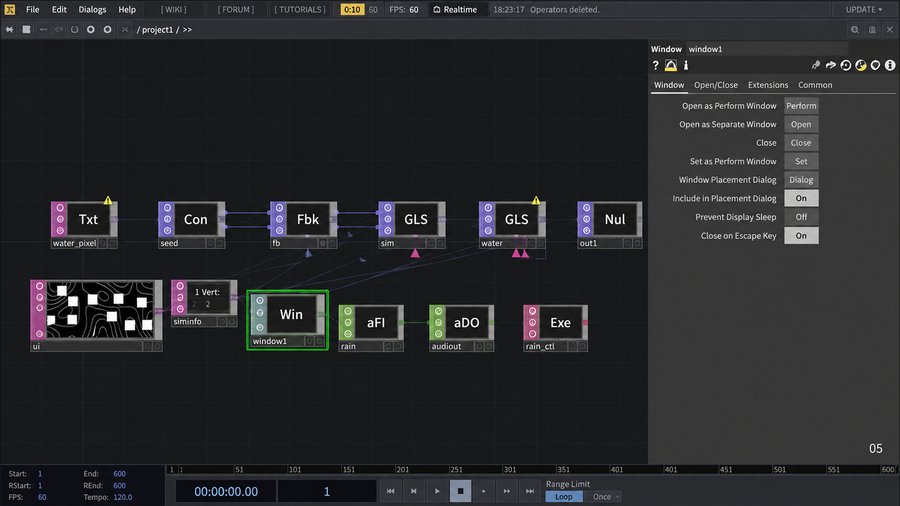Open the File menu

tap(33, 9)
